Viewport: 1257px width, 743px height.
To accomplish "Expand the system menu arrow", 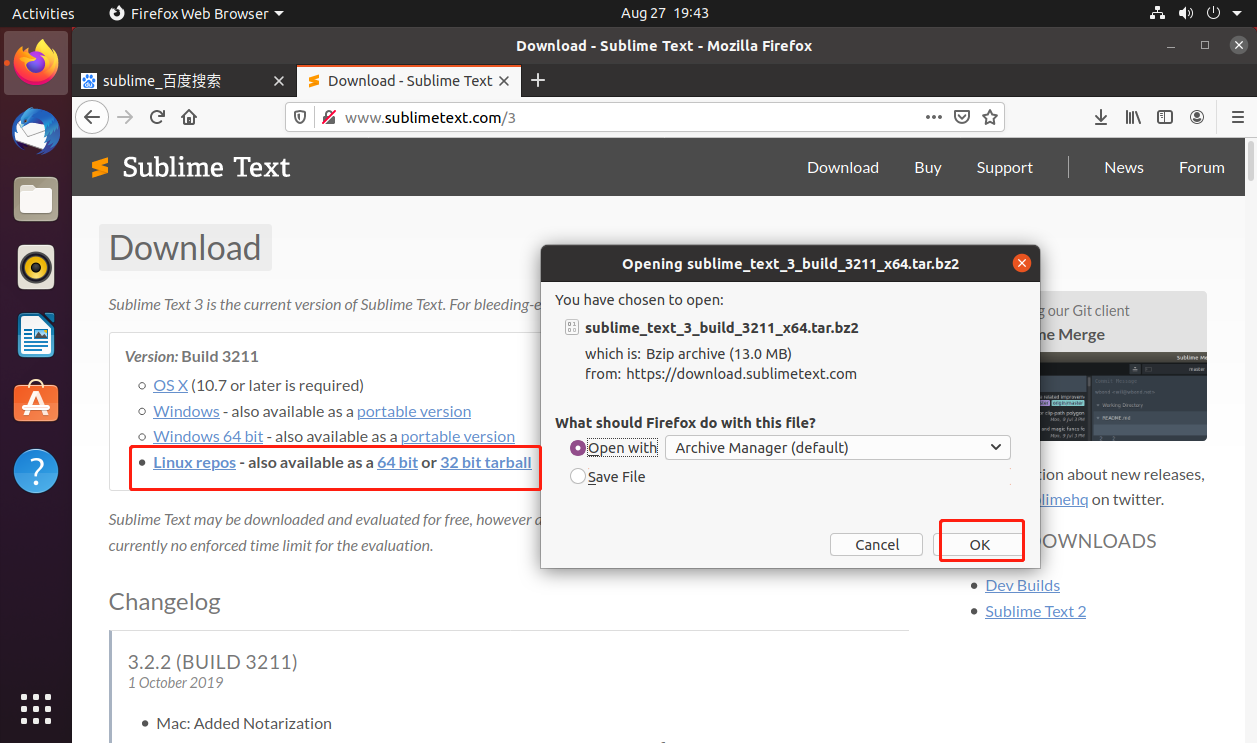I will tap(1237, 13).
